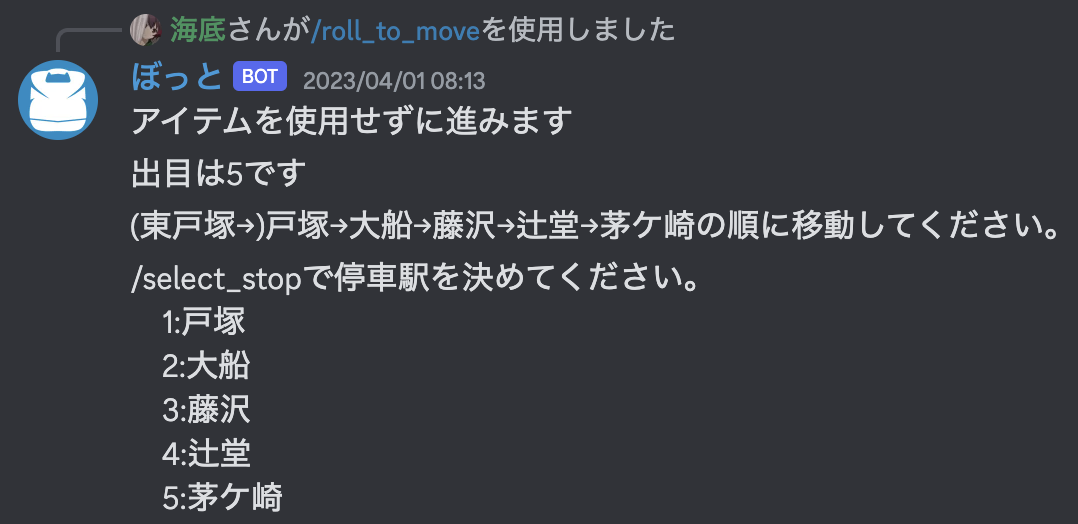Click the message timestamp 2023/04/01 08:13
This screenshot has width=1078, height=524.
[x=394, y=80]
